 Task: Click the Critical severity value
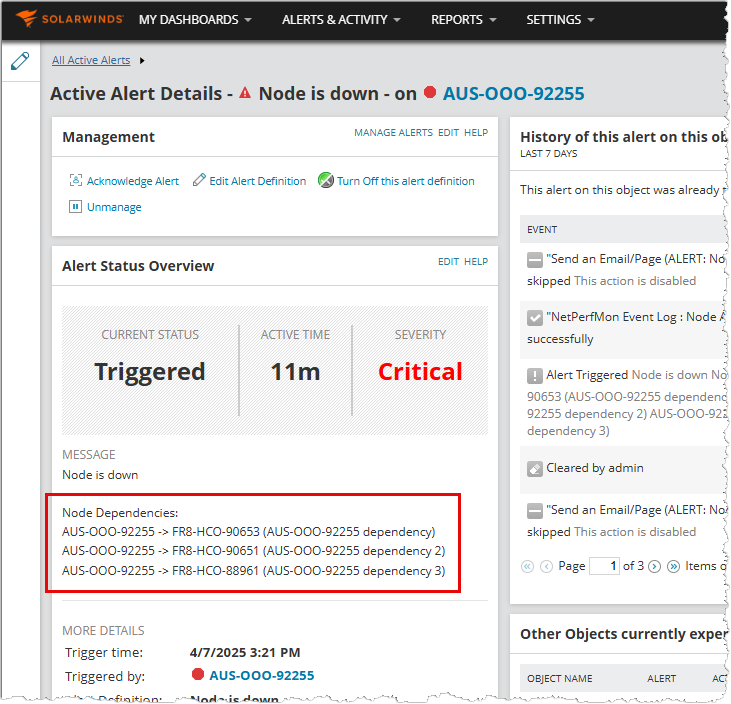coord(420,372)
